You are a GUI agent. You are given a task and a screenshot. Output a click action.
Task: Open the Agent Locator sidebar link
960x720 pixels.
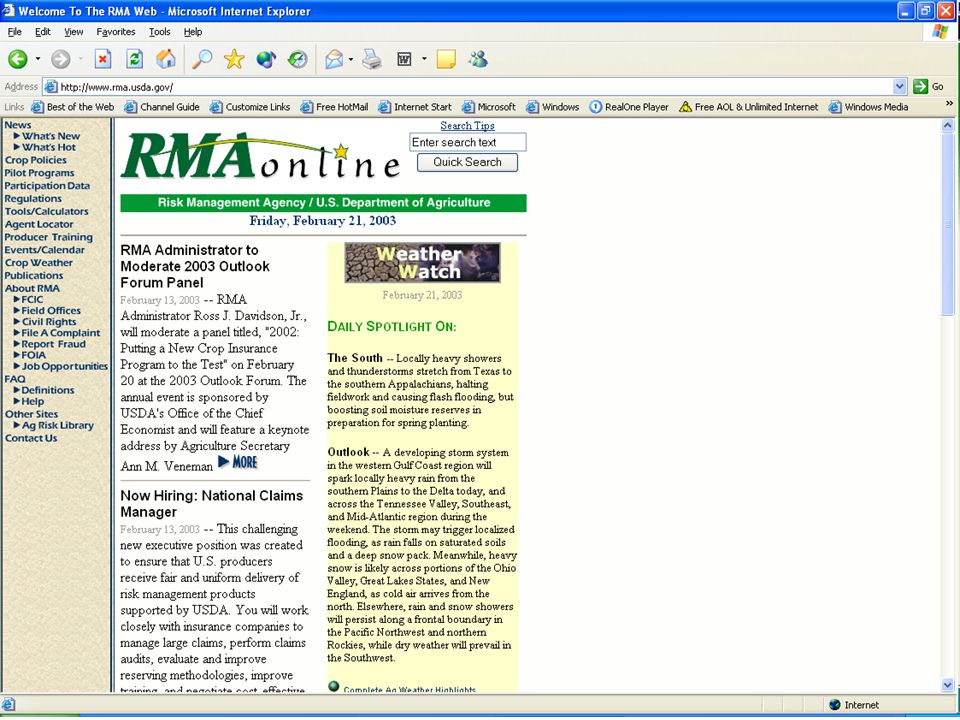tap(39, 224)
